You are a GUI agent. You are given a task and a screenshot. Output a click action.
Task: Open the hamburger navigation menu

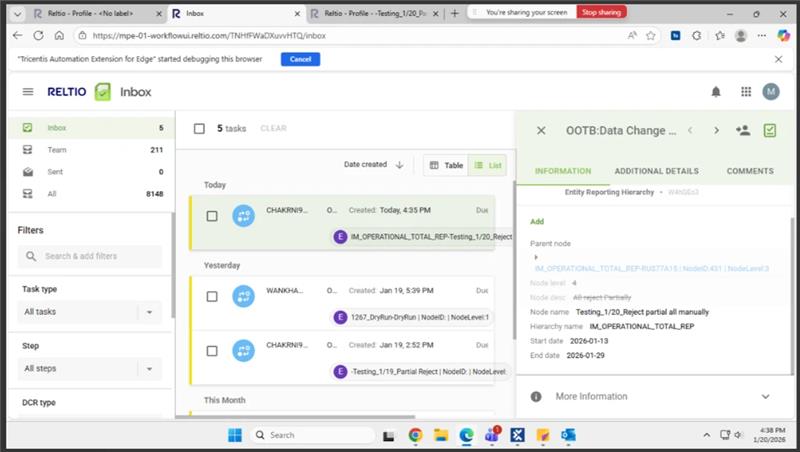28,92
